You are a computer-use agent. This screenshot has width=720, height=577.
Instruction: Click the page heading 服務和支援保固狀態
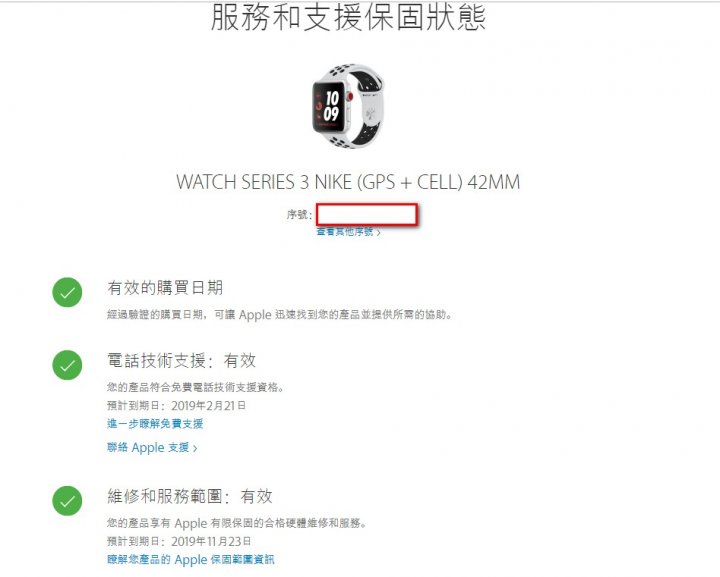pyautogui.click(x=348, y=17)
